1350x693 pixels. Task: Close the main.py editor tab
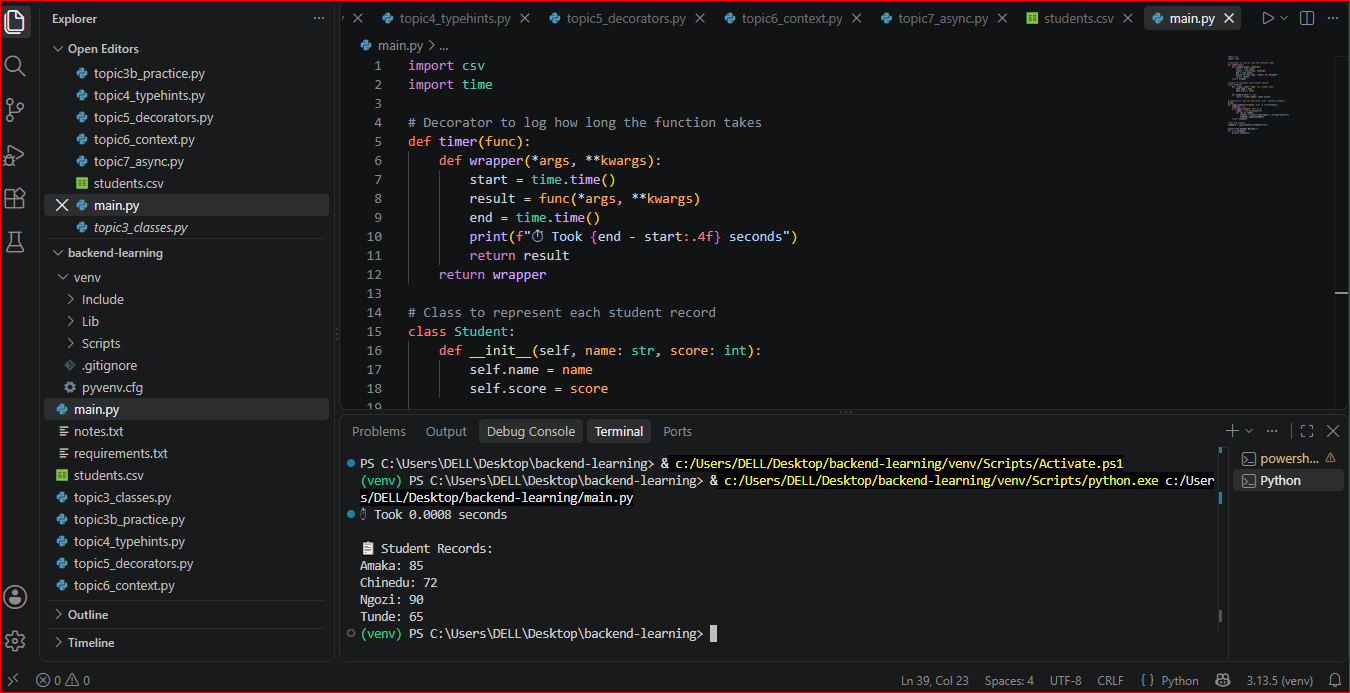(1230, 18)
